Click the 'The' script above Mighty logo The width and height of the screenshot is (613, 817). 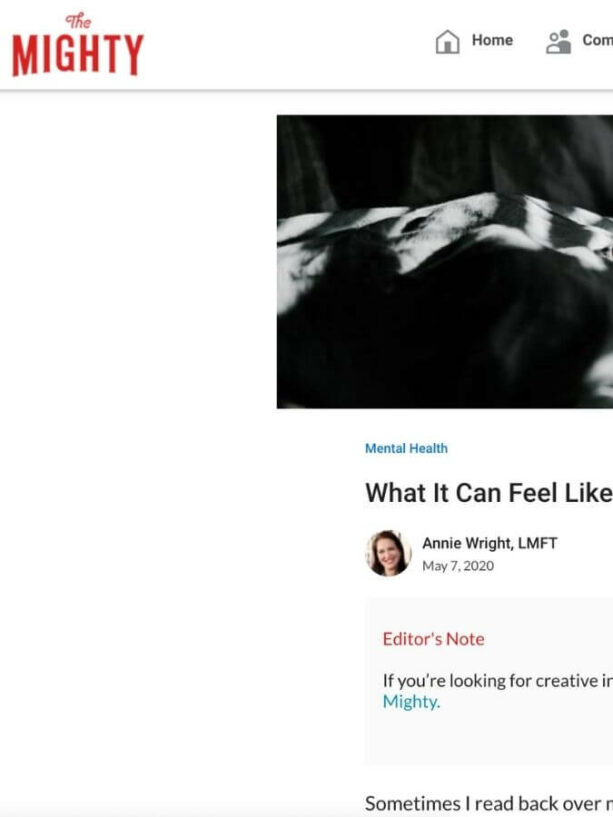point(78,21)
